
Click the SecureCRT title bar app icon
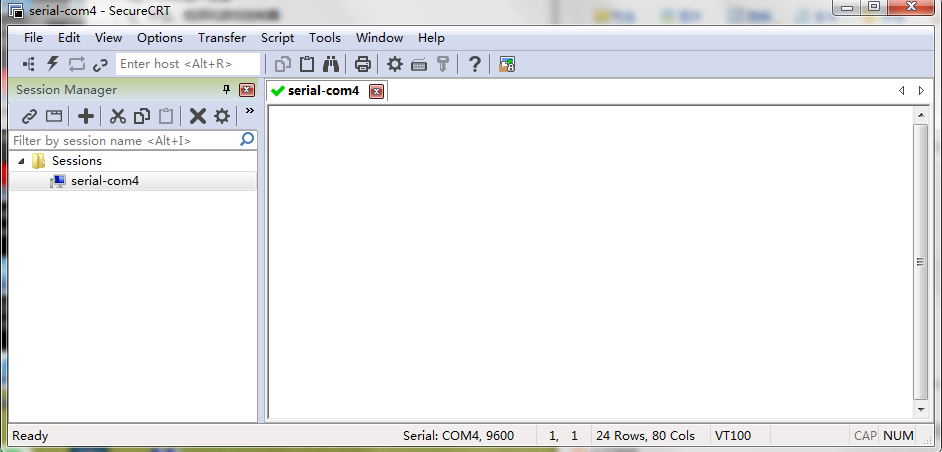[16, 10]
